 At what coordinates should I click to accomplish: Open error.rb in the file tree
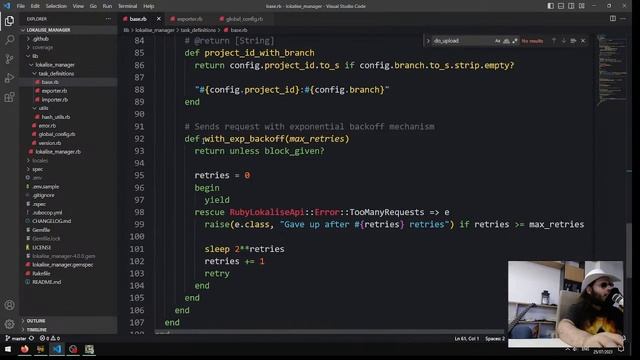(x=47, y=126)
